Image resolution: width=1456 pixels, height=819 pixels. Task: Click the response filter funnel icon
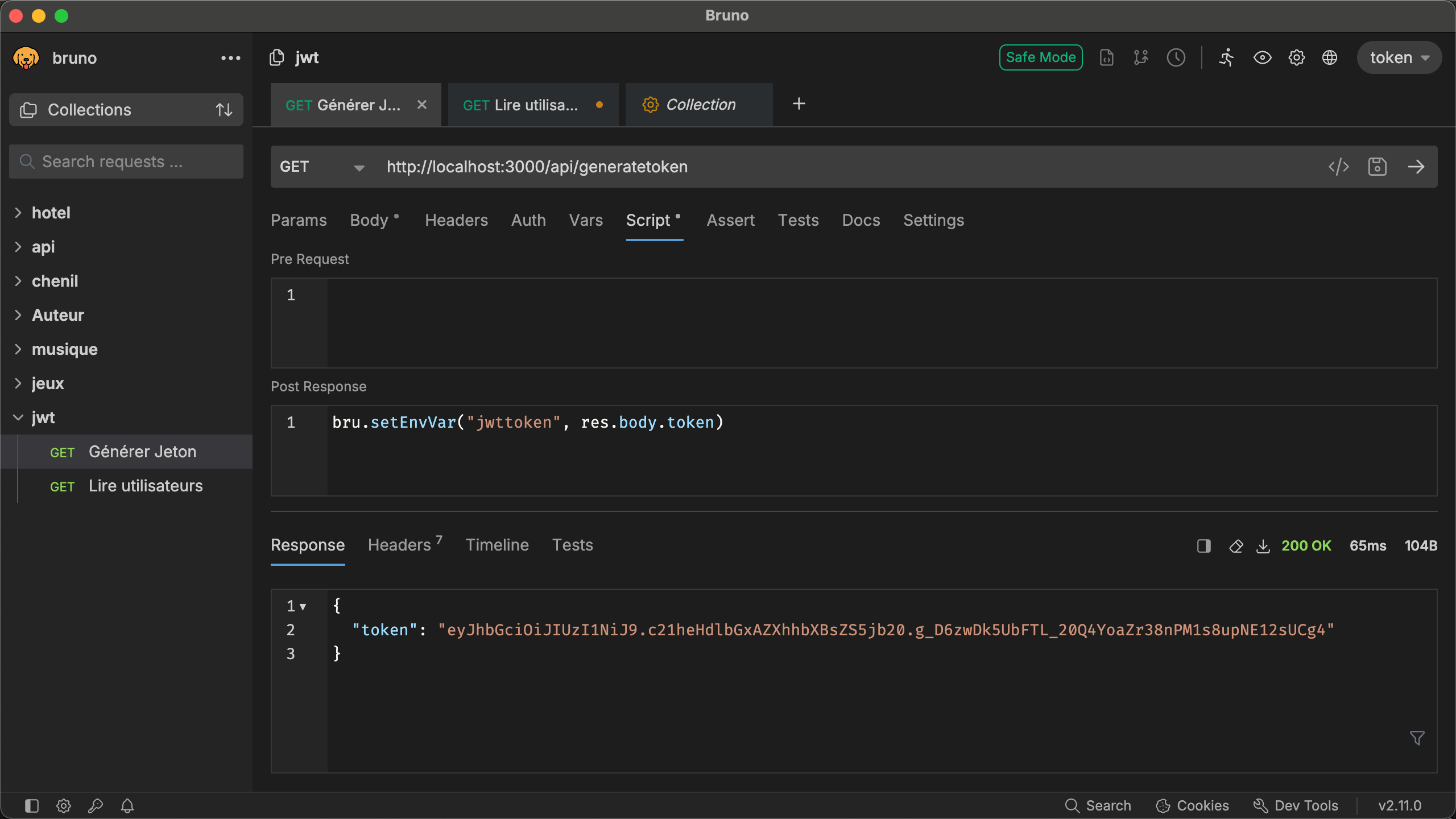[x=1417, y=738]
